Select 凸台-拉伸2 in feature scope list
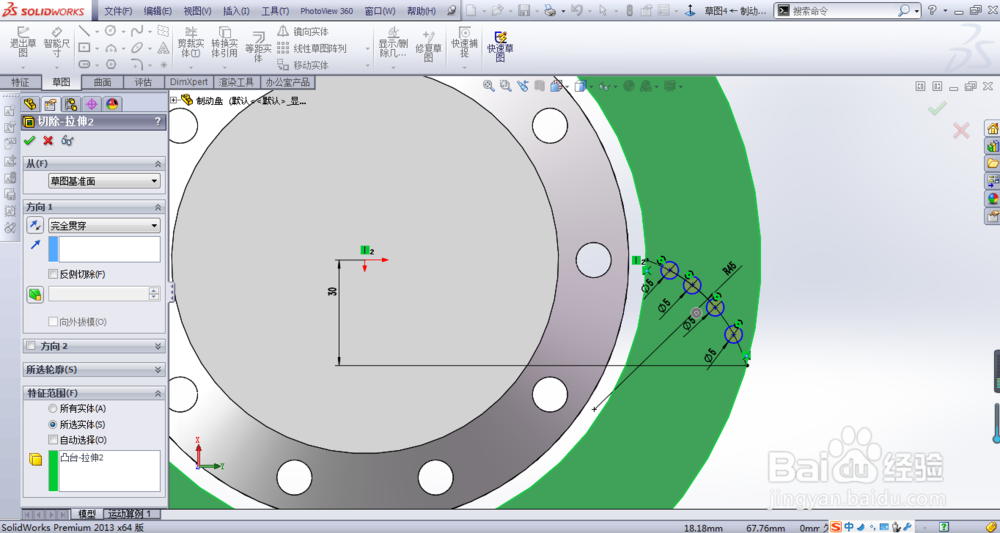 click(x=82, y=458)
